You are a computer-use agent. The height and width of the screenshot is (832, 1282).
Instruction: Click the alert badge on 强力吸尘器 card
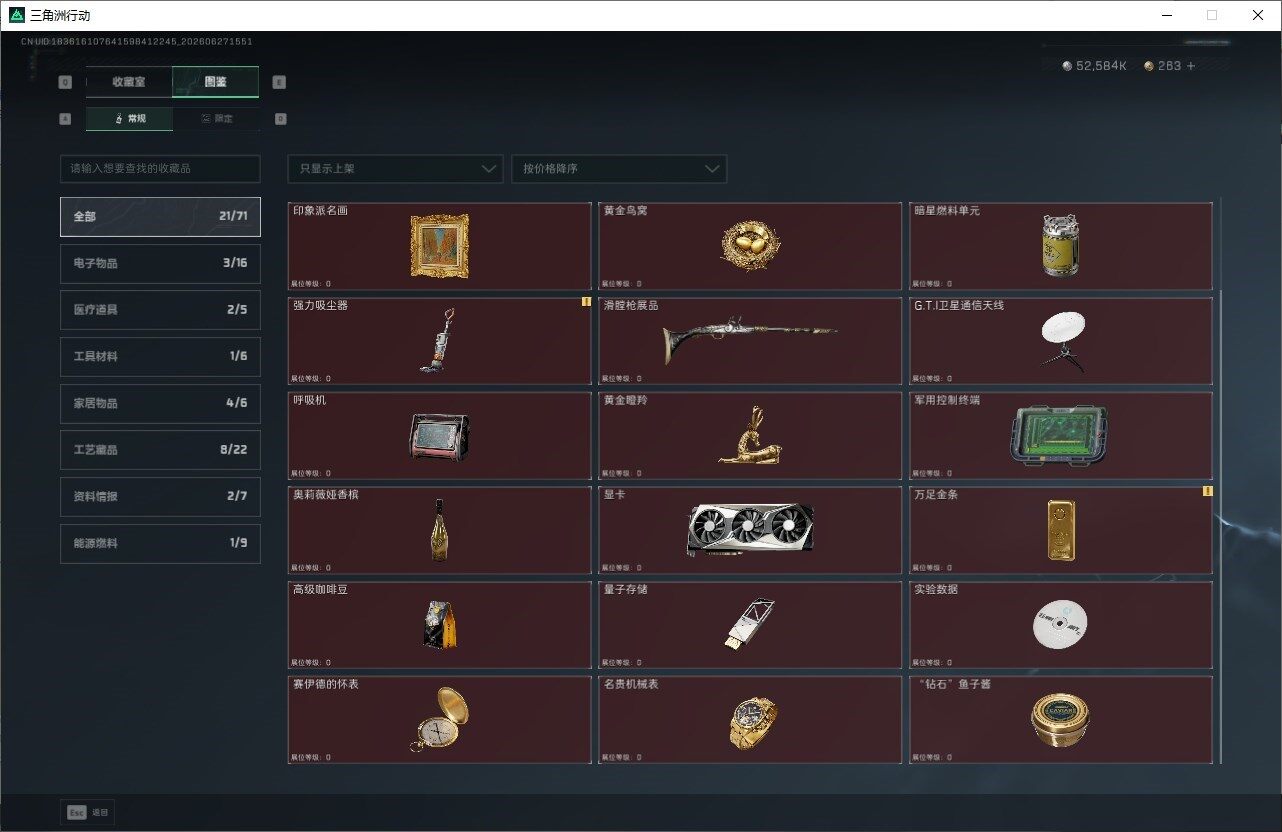click(x=586, y=302)
